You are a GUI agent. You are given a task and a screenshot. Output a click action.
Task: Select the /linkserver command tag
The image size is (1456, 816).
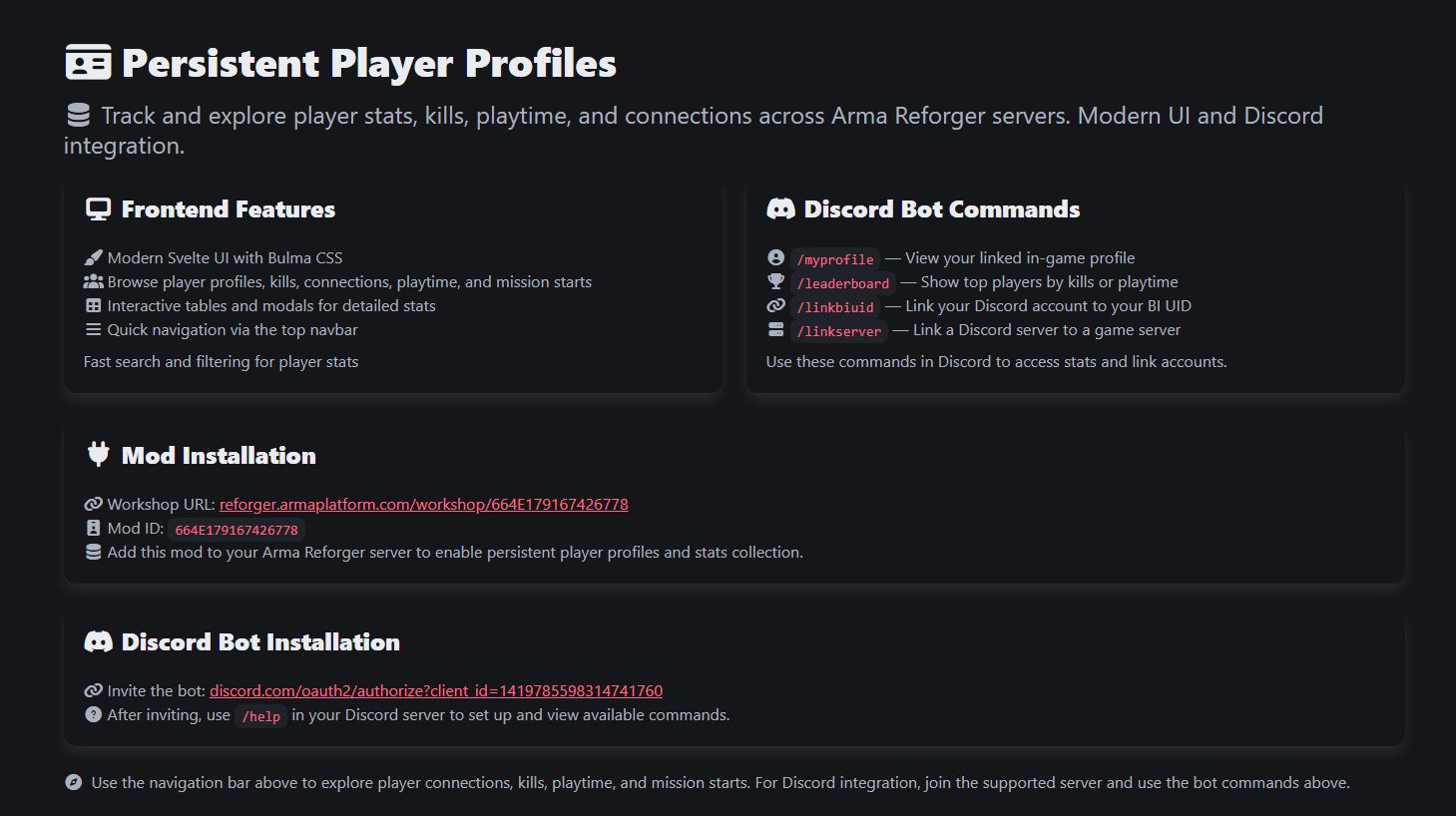pos(838,331)
